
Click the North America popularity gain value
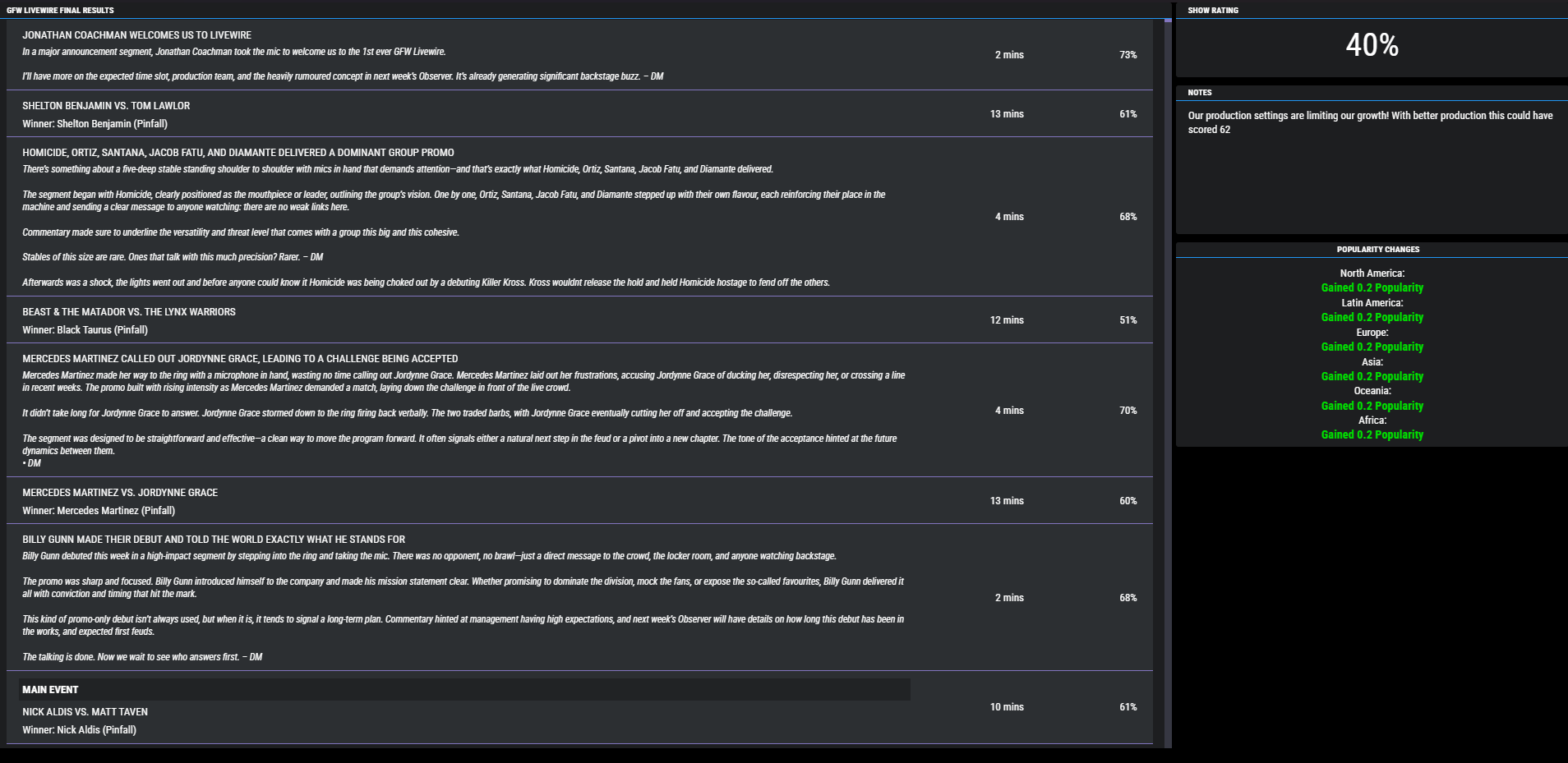1372,288
